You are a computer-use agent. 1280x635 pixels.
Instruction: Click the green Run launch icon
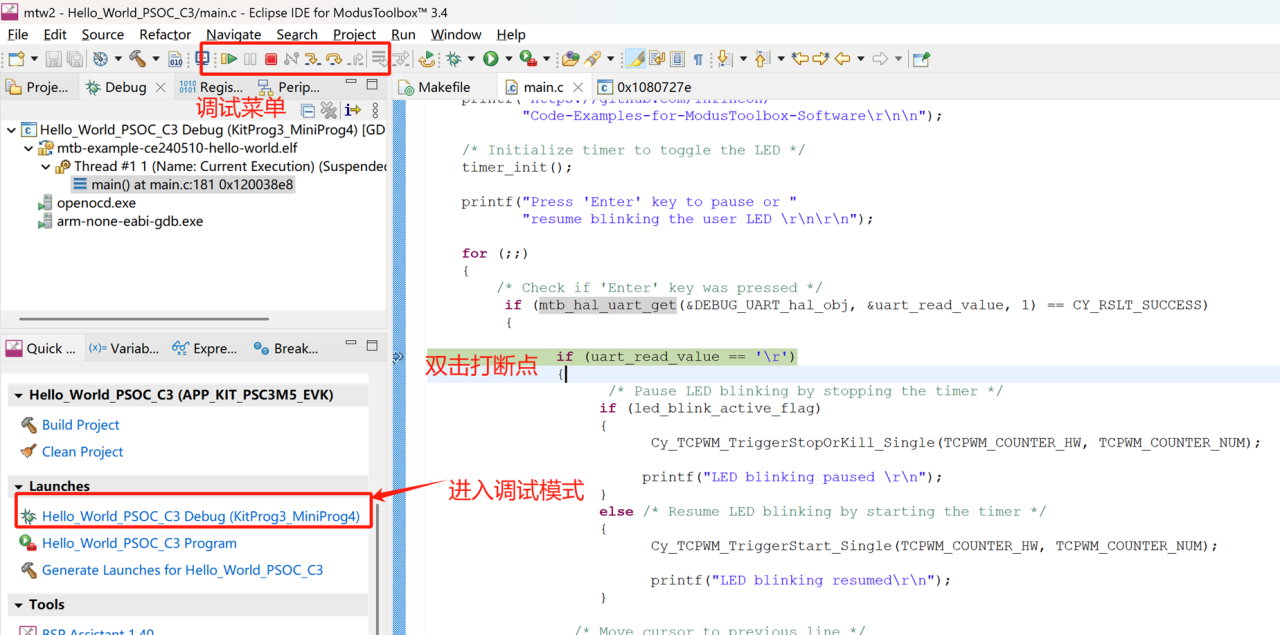(490, 59)
